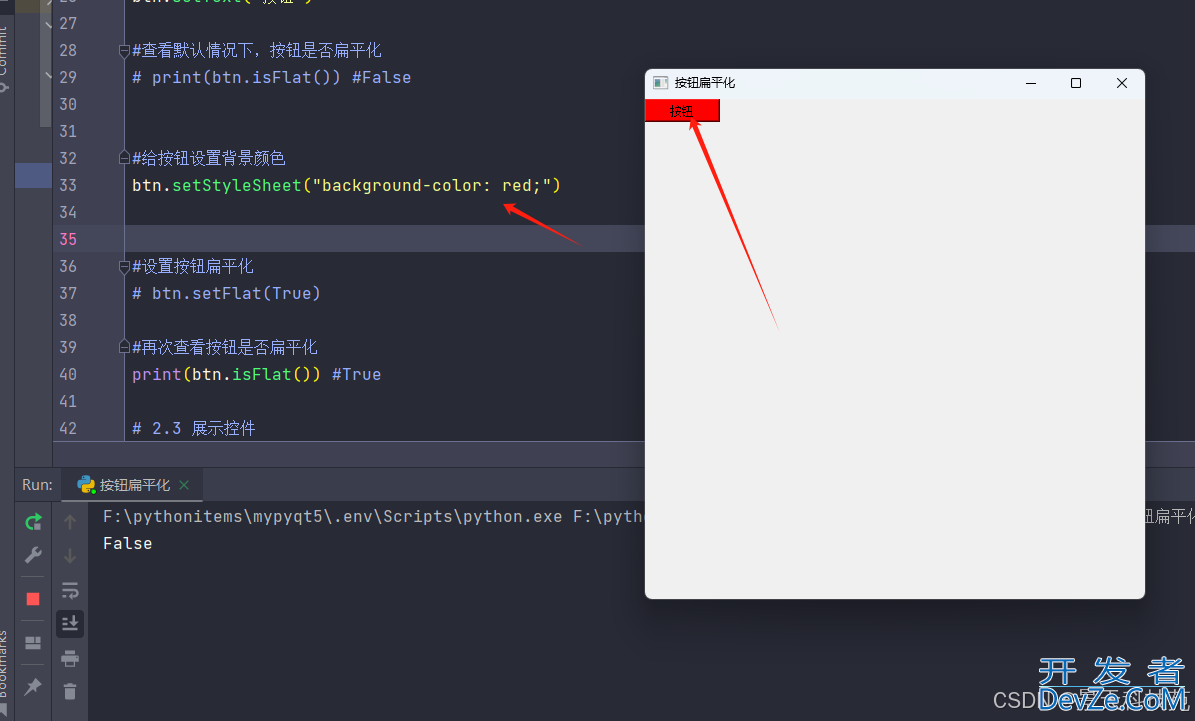Click the 'print(btn.isFlat()) #True' line

coord(257,374)
